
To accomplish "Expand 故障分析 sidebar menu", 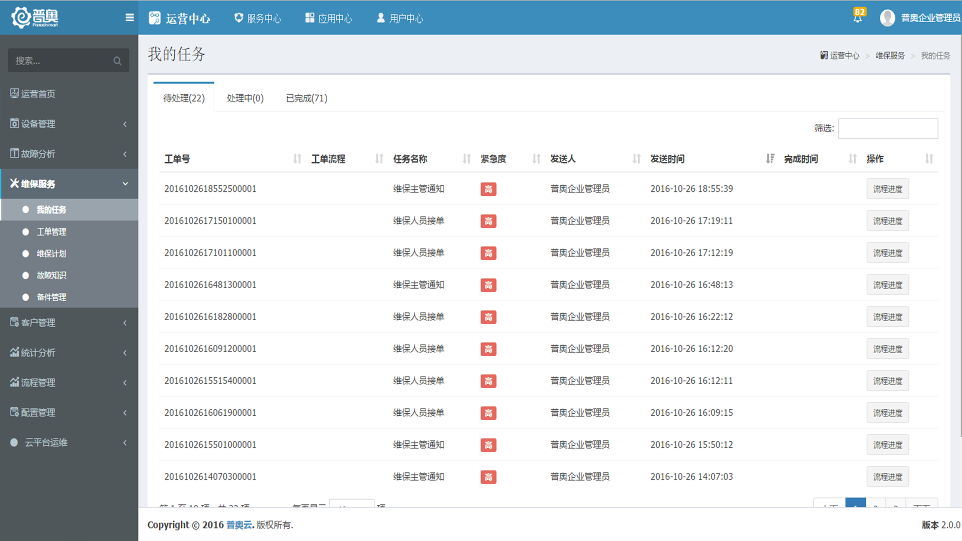I will (x=69, y=154).
